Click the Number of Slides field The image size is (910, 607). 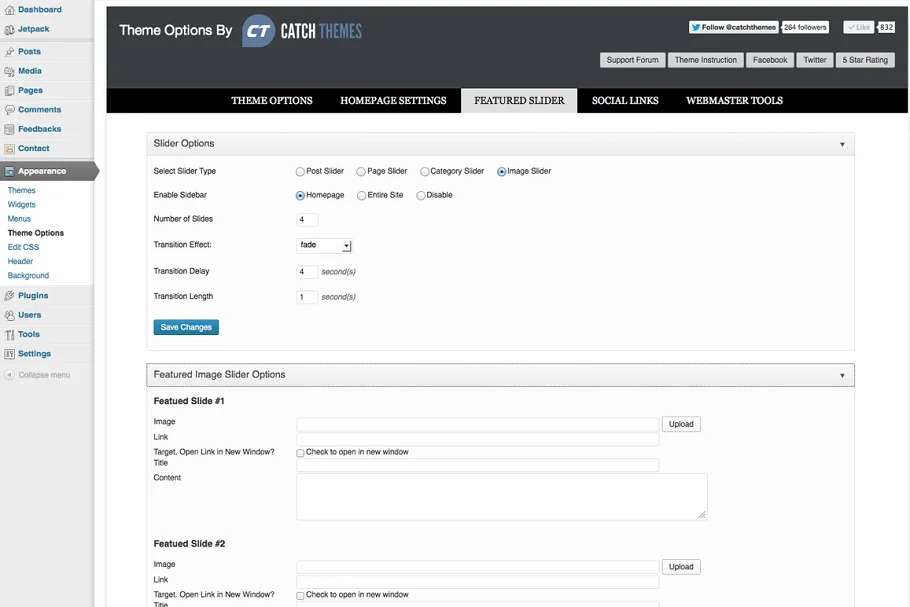307,220
